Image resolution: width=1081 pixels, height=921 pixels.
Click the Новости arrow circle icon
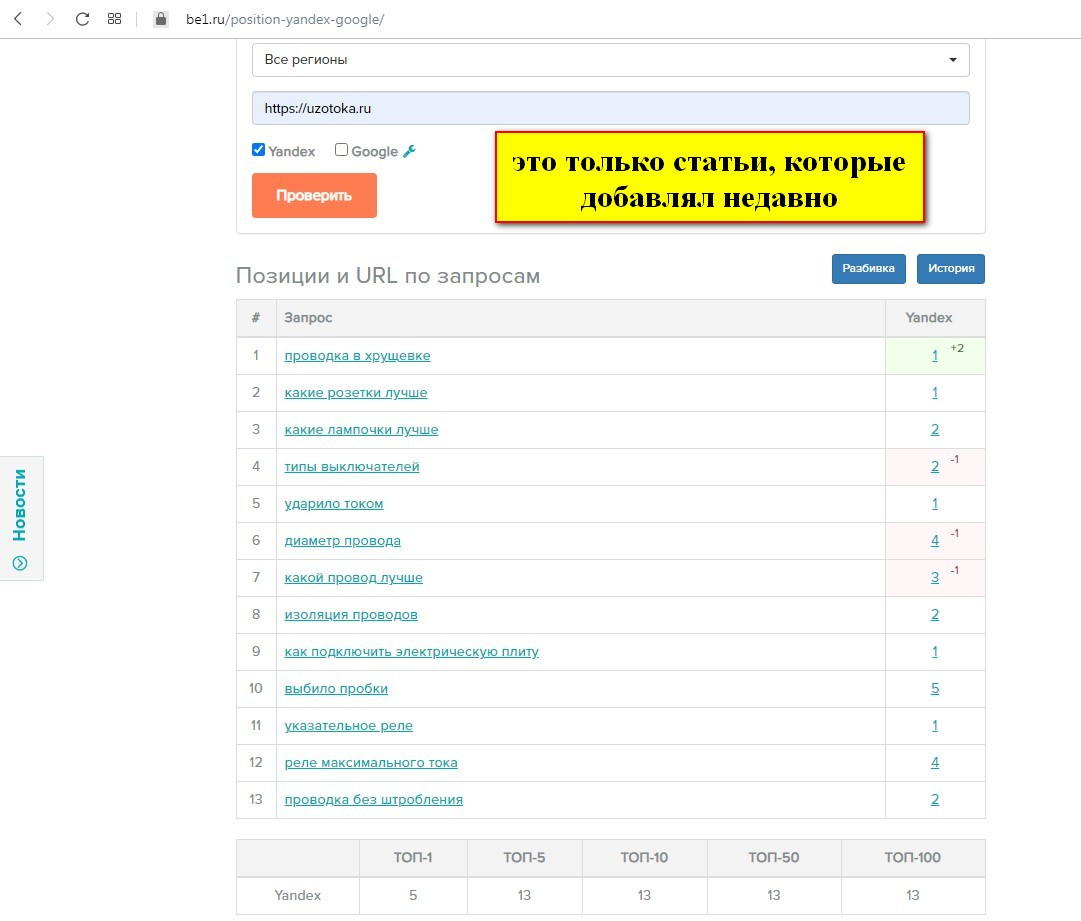click(20, 563)
